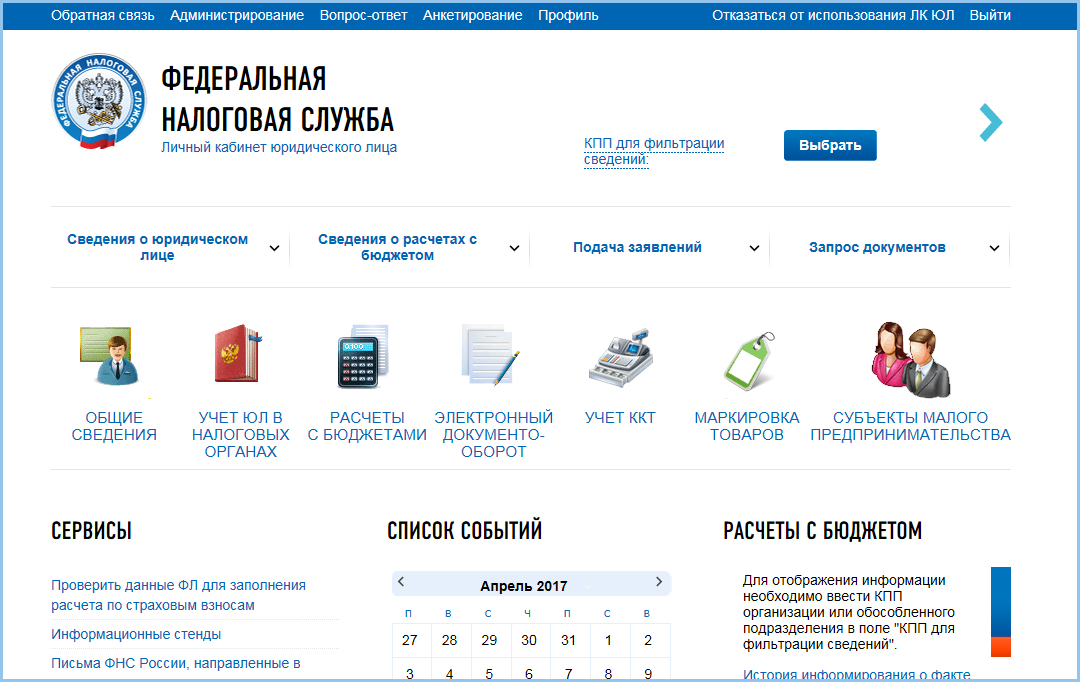Open УЧЕТ ЮЛ В НАЛОГОВЫХ ОРГАНАХ link
This screenshot has width=1080, height=682.
pos(240,435)
